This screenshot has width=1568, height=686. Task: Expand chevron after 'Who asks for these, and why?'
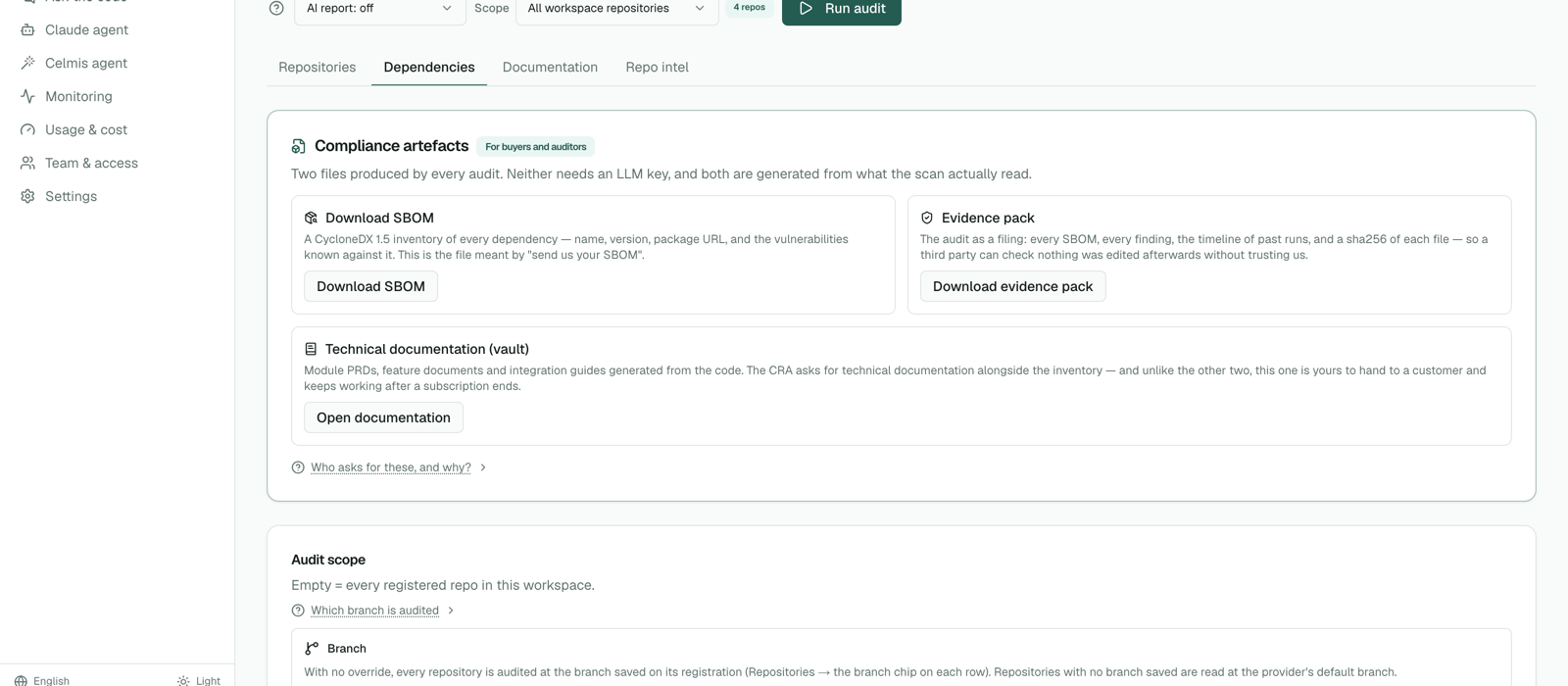483,467
